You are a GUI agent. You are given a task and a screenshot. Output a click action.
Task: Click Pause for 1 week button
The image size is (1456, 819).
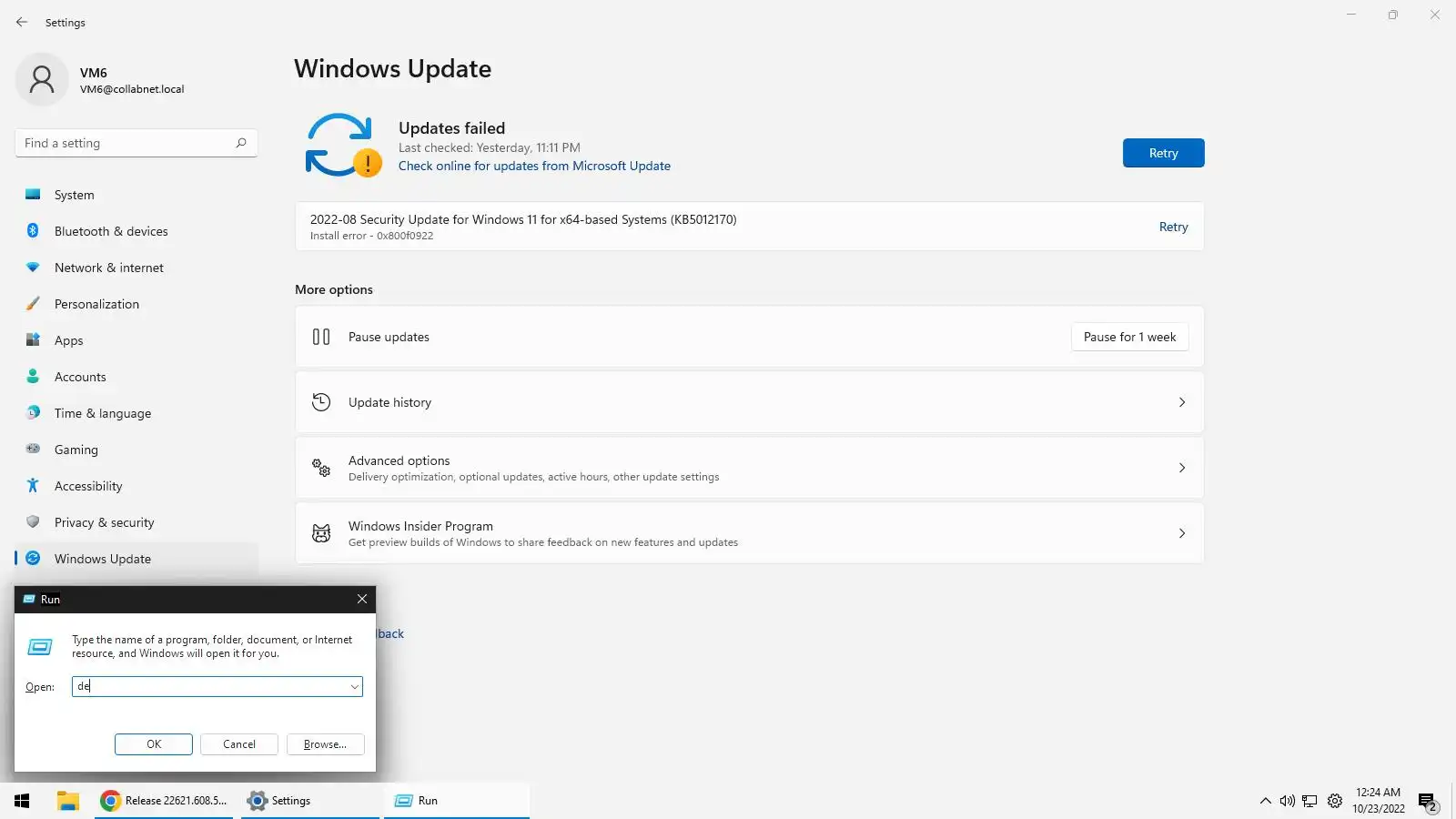click(x=1129, y=337)
